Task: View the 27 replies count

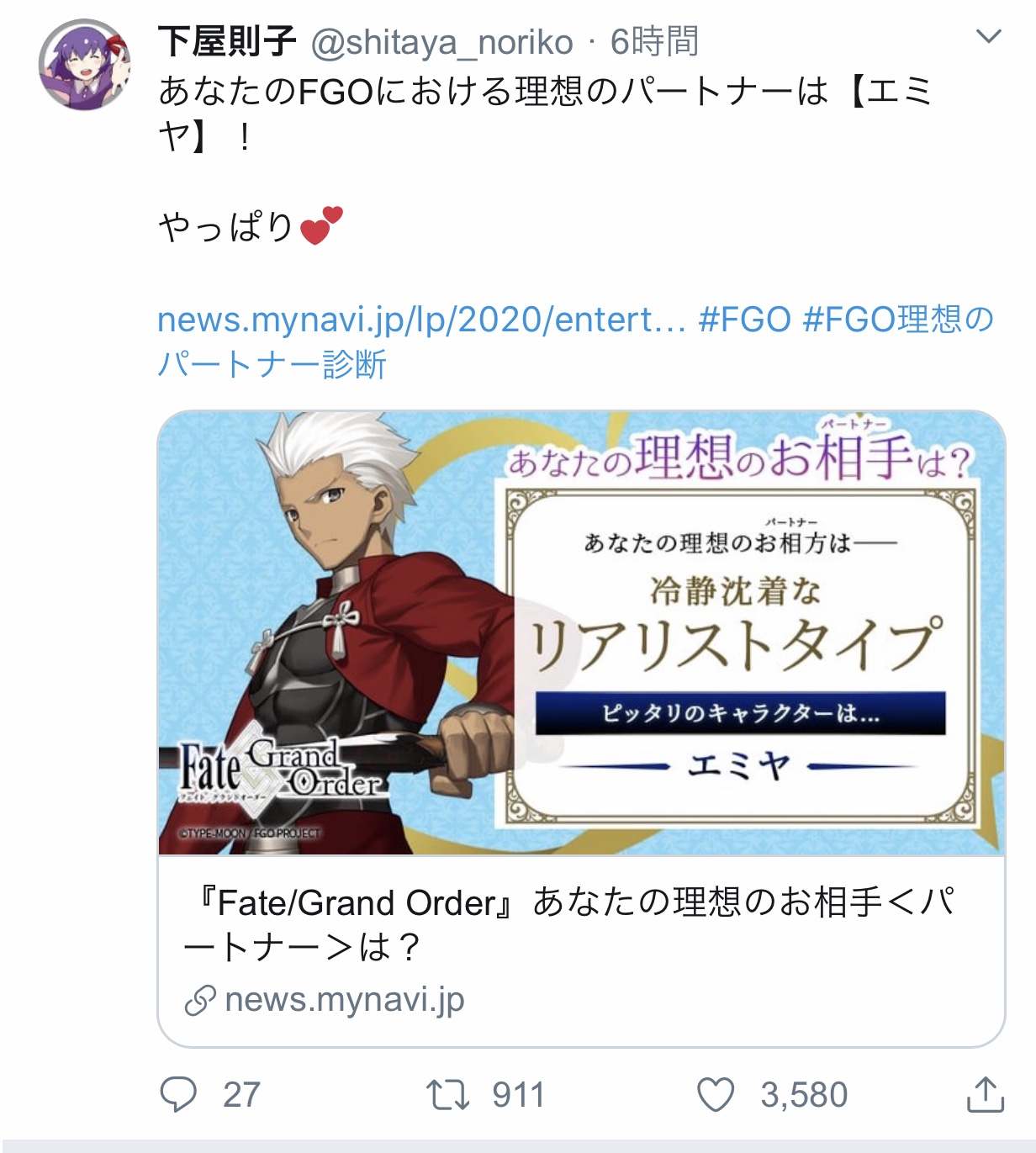Action: click(241, 1095)
